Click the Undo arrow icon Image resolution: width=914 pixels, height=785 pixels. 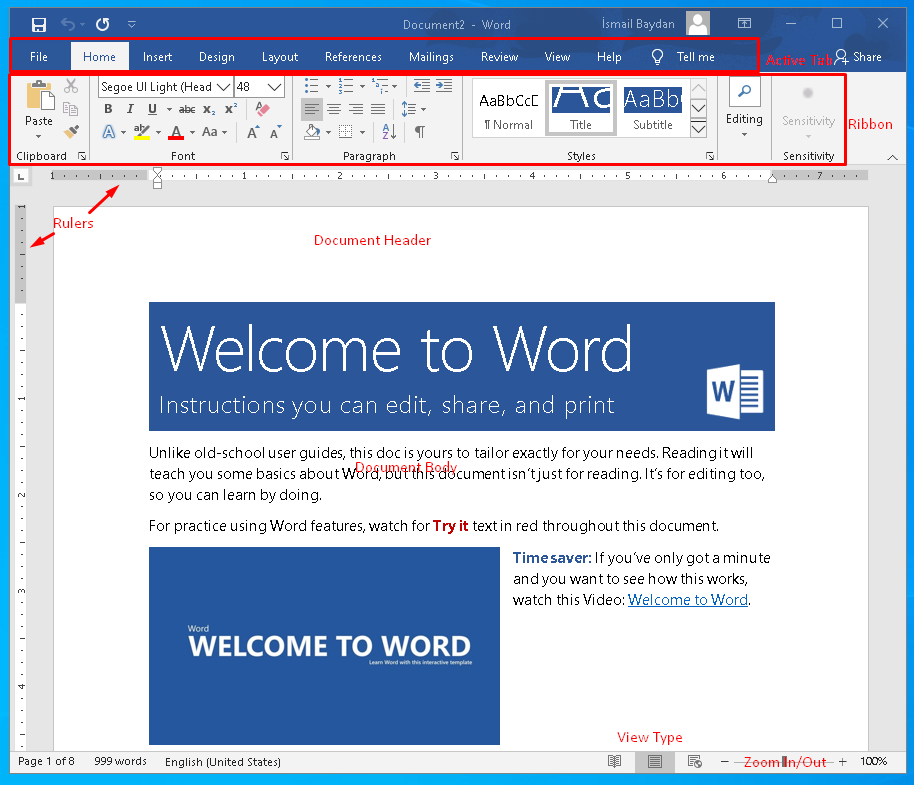coord(68,24)
